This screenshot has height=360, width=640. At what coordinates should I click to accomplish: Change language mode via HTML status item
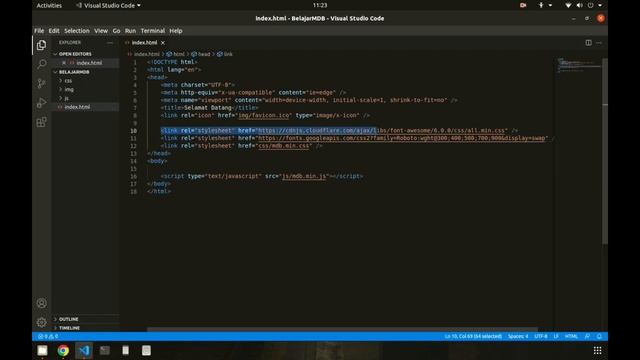point(571,336)
